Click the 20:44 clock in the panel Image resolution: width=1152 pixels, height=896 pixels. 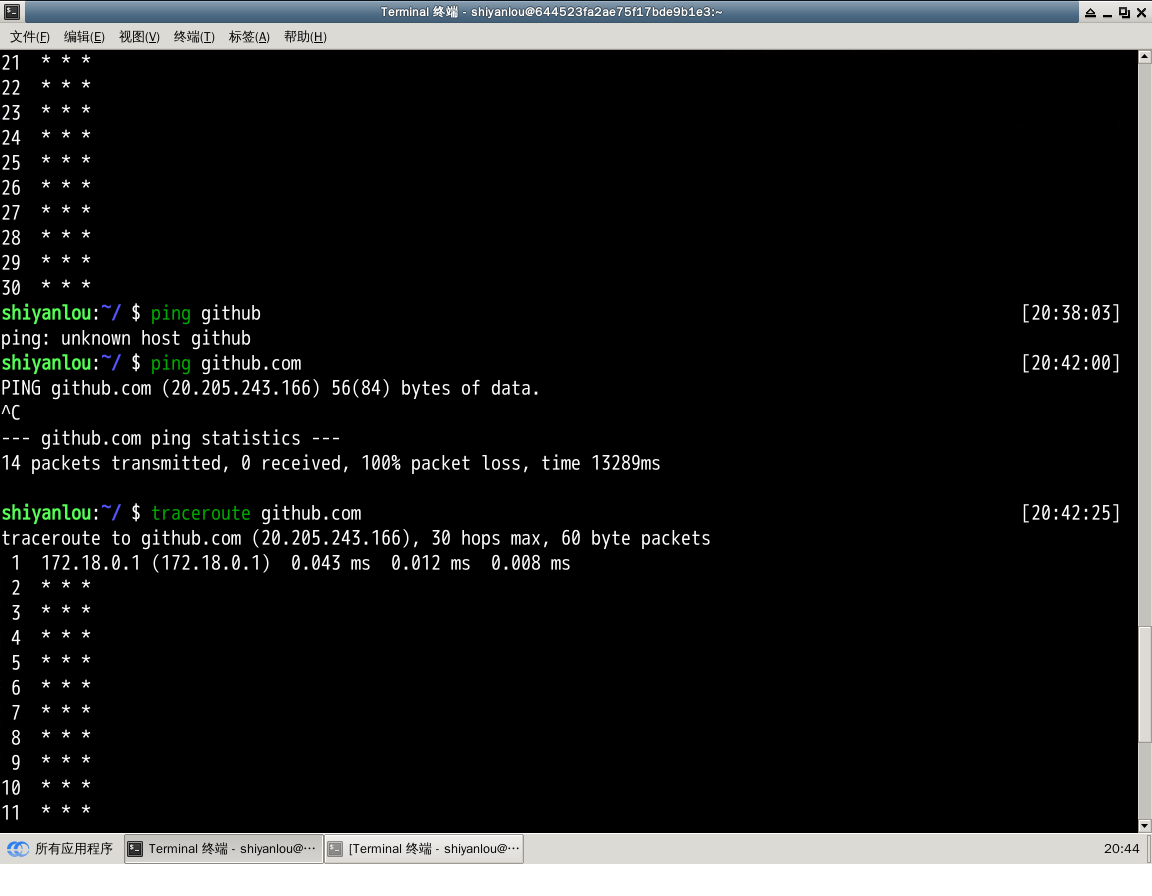point(1121,849)
